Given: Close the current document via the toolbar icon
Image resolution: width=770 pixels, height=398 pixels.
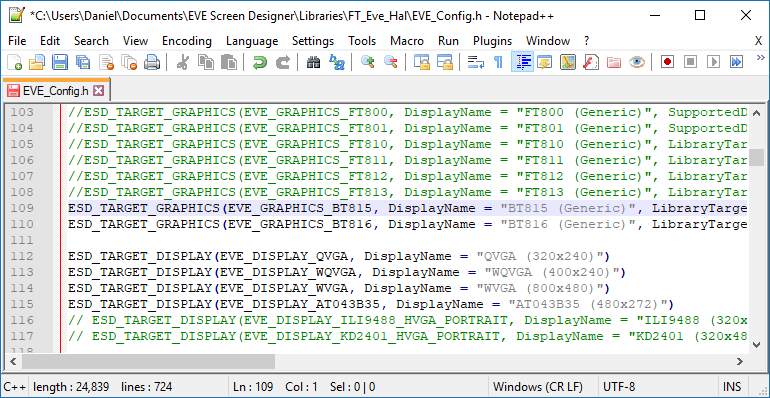Looking at the screenshot, I should [106, 62].
